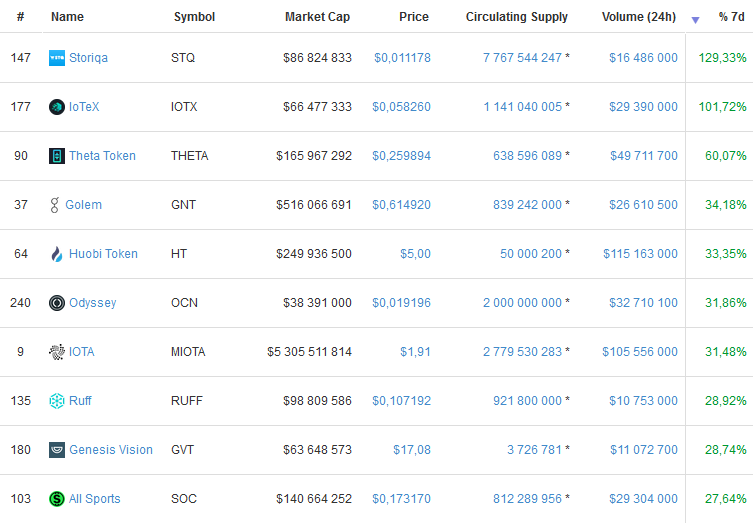Click the All Sports green logo icon
753x523 pixels.
[x=57, y=499]
